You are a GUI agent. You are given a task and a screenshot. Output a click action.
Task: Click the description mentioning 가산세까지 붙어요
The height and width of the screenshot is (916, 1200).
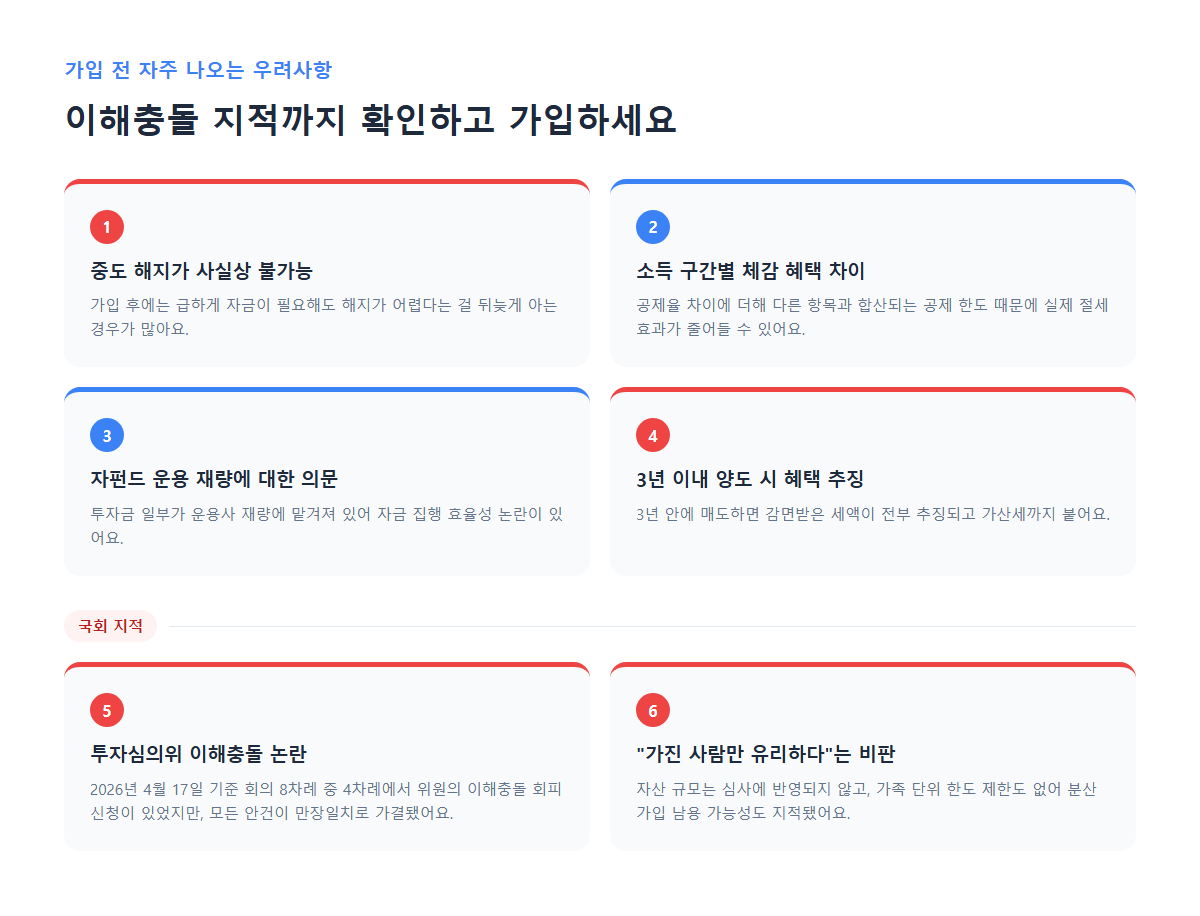pos(873,514)
